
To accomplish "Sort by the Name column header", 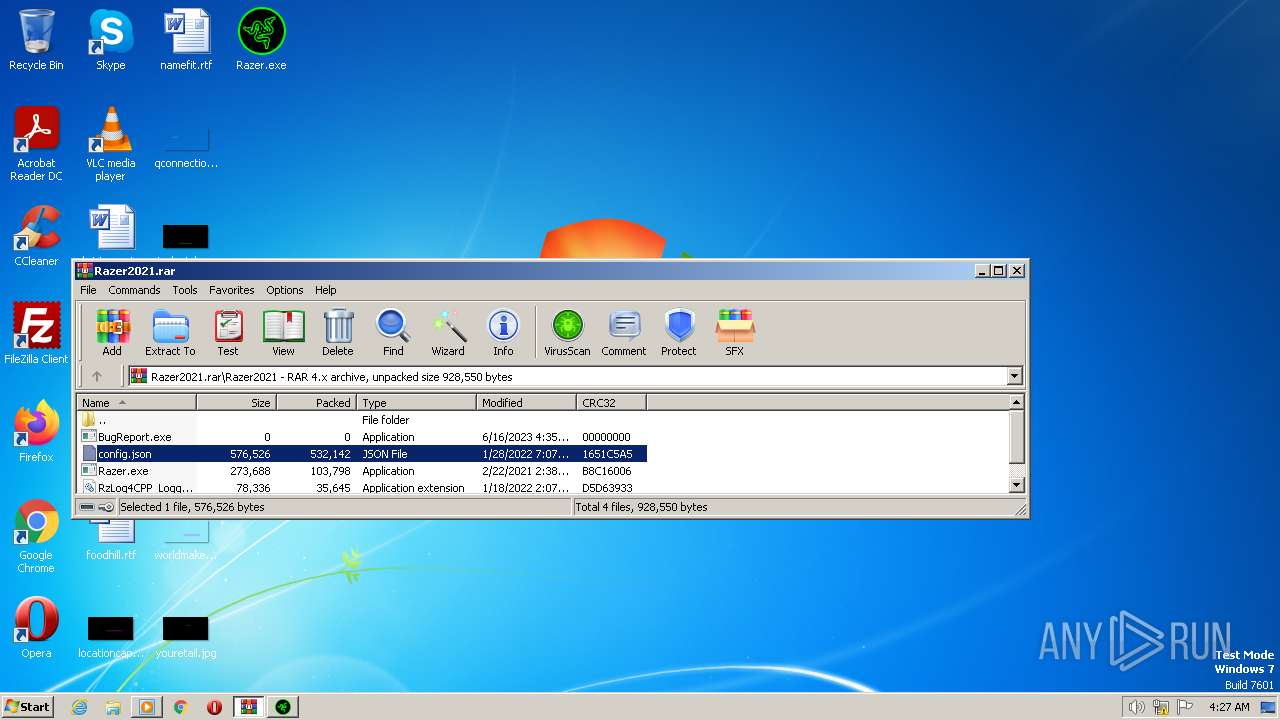I will coord(137,403).
